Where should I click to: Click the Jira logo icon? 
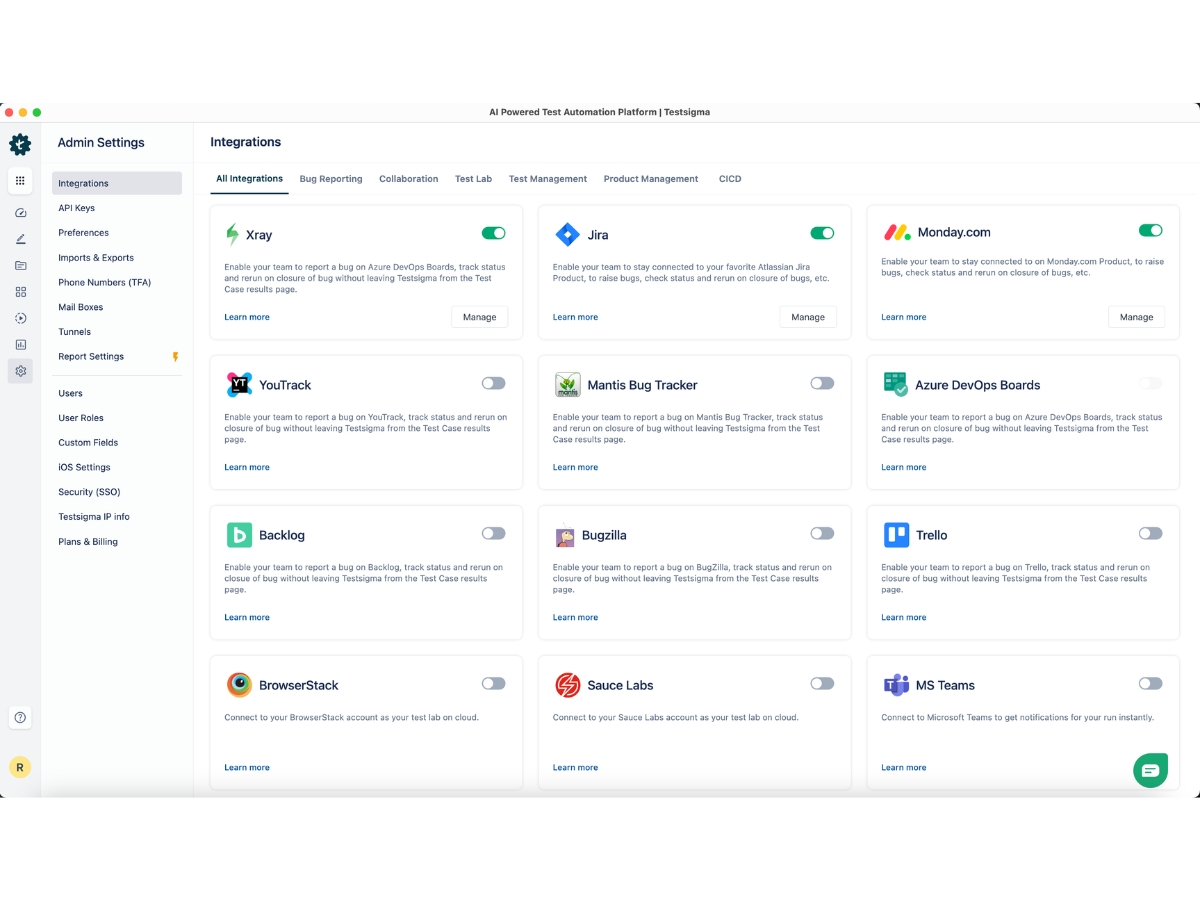coord(567,235)
